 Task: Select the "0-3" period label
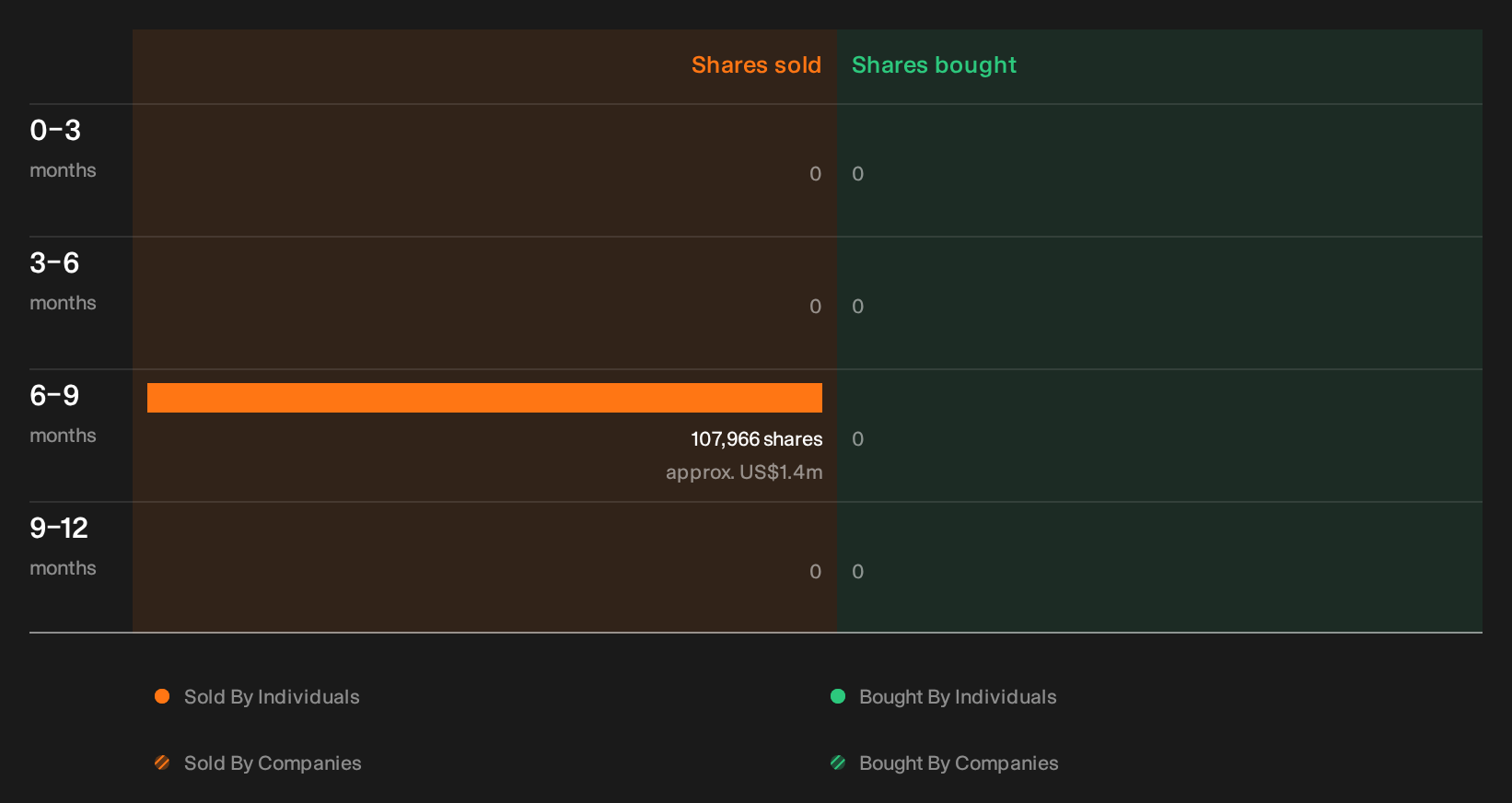click(55, 131)
